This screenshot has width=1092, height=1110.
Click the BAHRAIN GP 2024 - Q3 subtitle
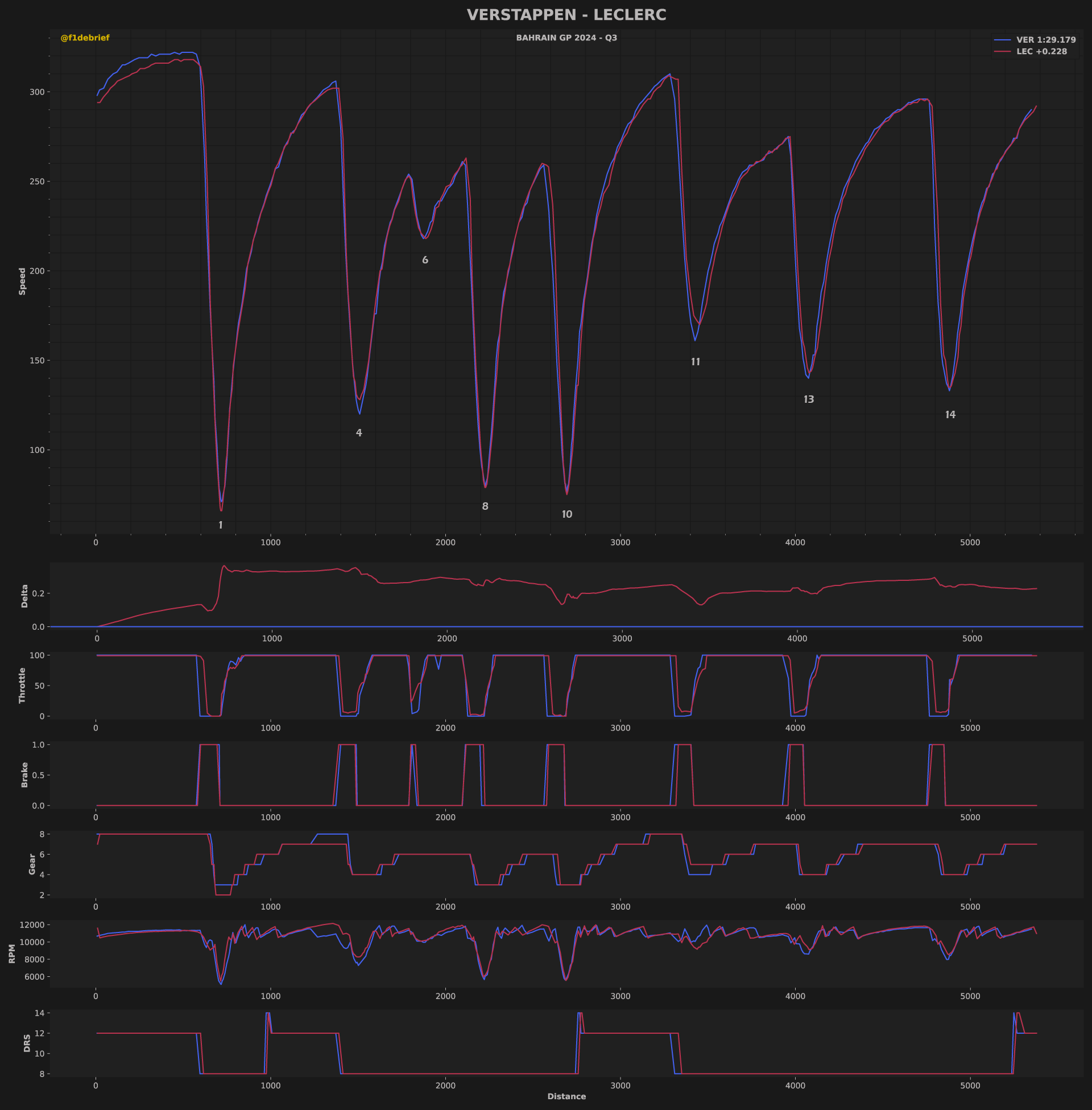[566, 38]
